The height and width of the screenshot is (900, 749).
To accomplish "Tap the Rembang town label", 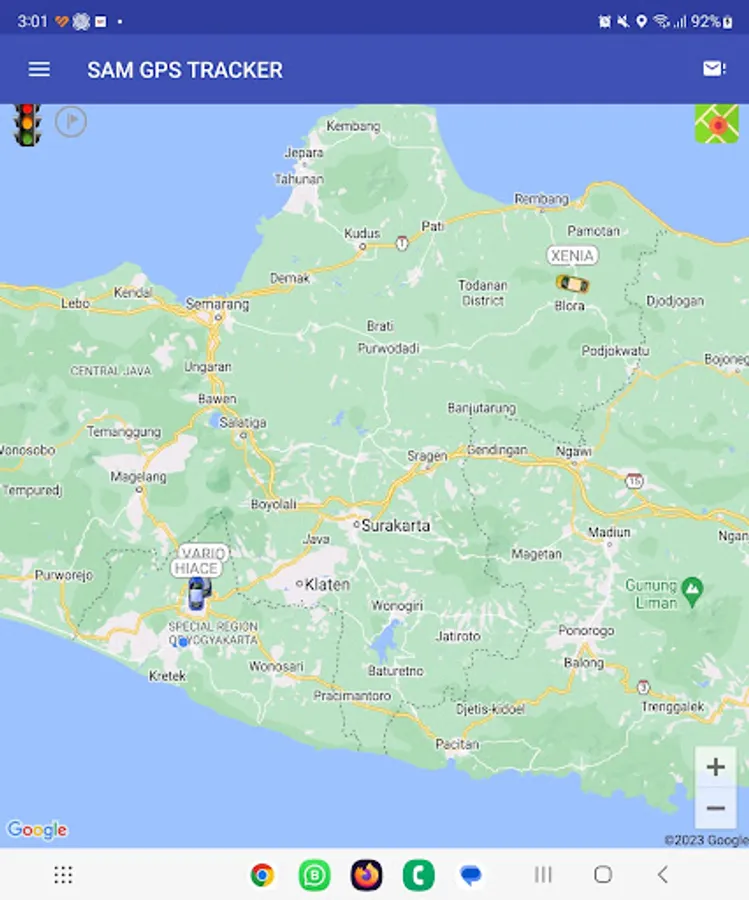I will coord(541,199).
